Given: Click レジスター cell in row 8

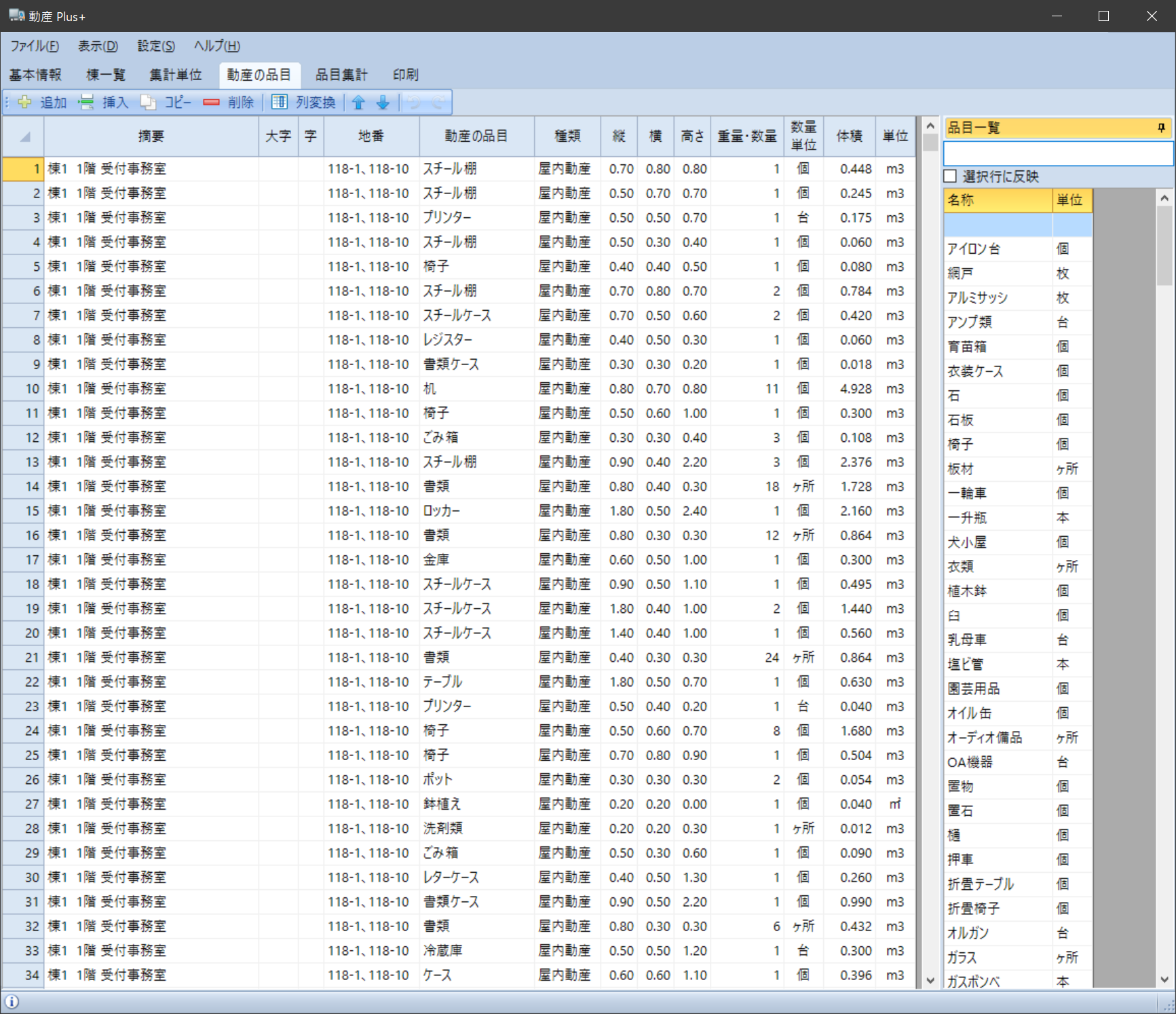Looking at the screenshot, I should [476, 340].
